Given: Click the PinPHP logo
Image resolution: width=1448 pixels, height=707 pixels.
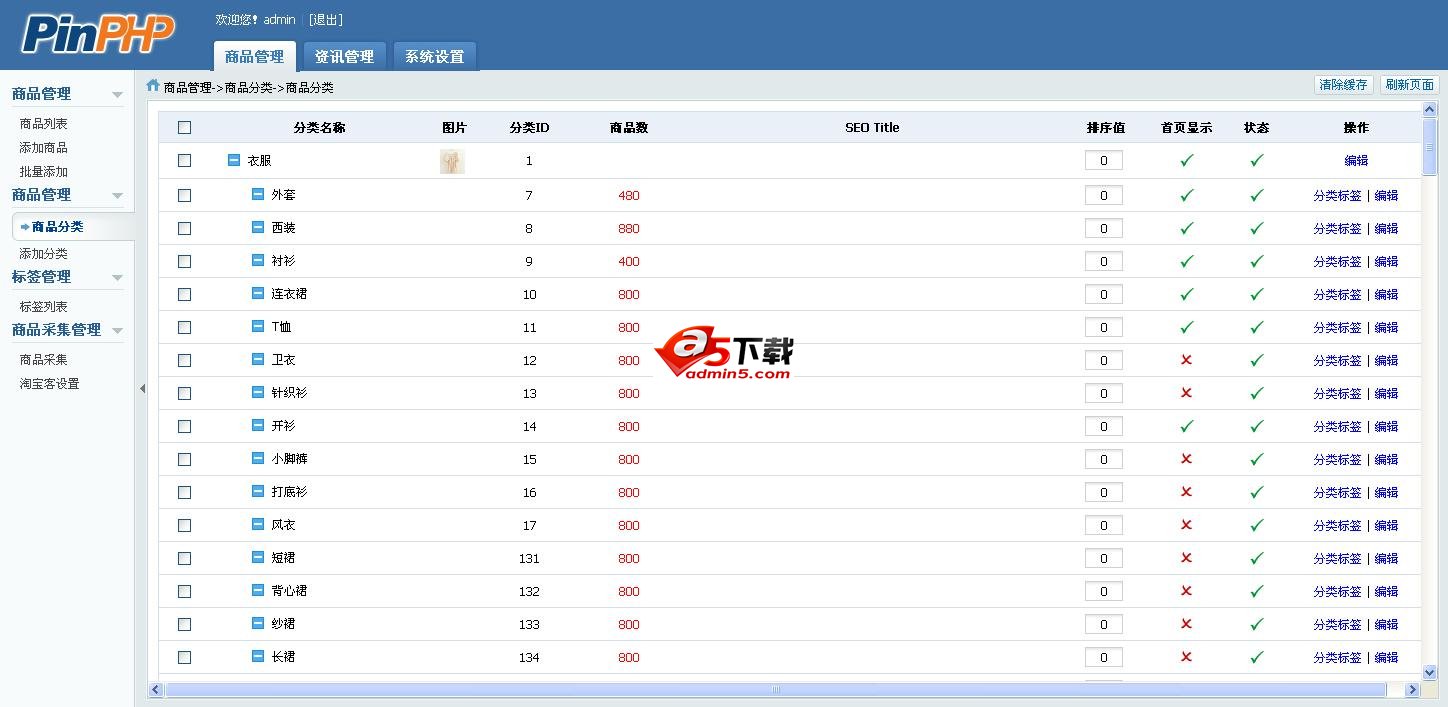Looking at the screenshot, I should (x=98, y=34).
